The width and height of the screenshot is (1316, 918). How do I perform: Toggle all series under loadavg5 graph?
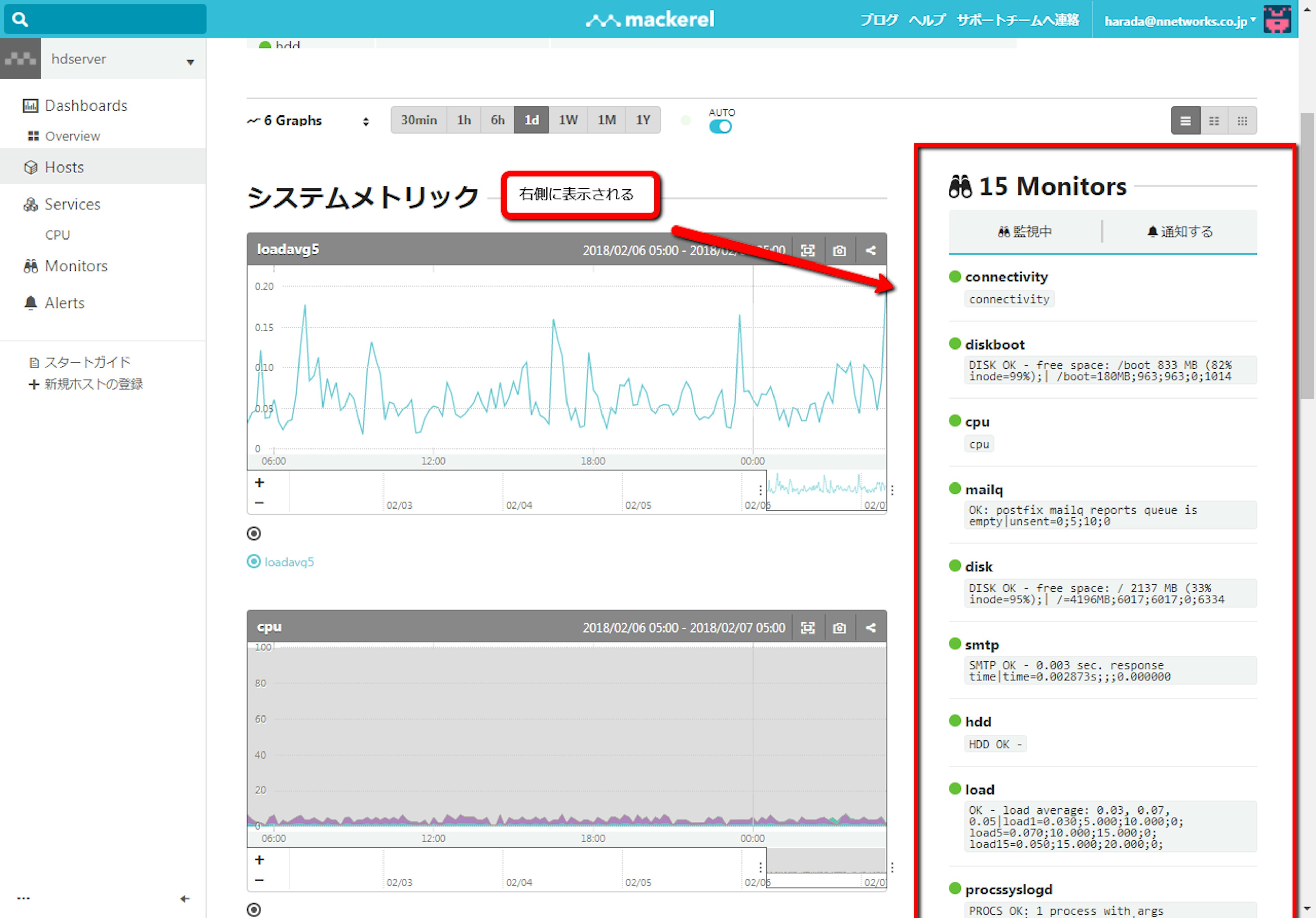coord(254,534)
